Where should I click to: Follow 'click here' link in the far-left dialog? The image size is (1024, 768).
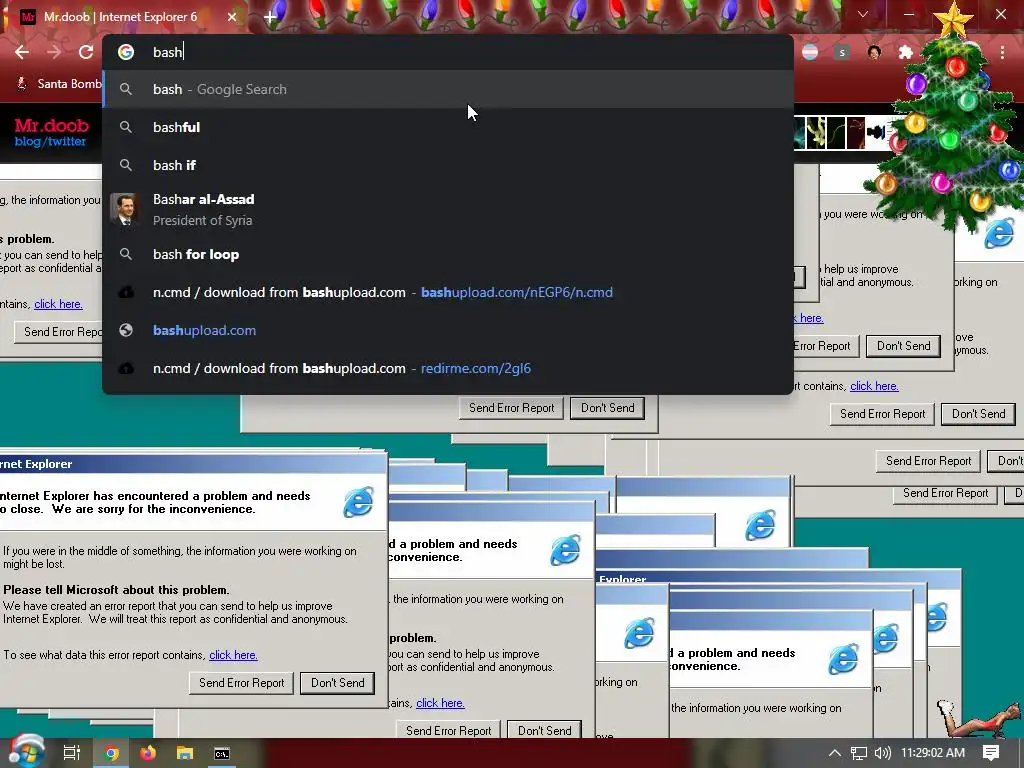point(58,304)
